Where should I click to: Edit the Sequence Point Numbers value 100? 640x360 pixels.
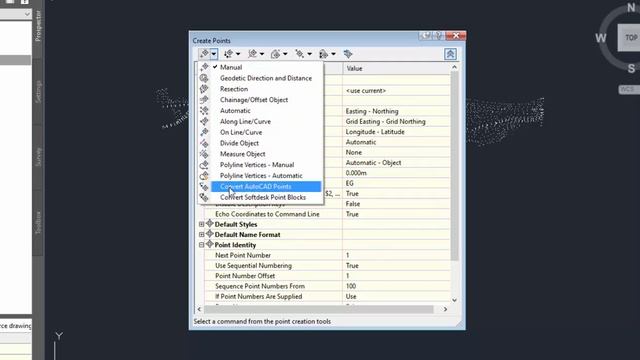pyautogui.click(x=396, y=286)
